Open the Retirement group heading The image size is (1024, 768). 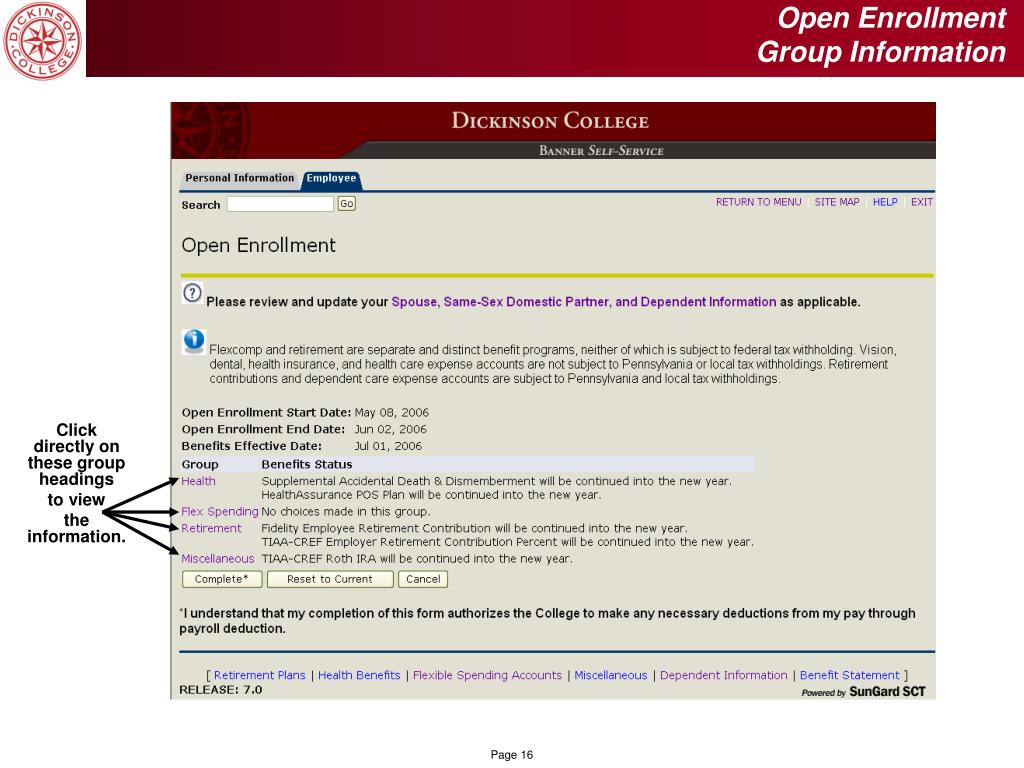[x=211, y=528]
